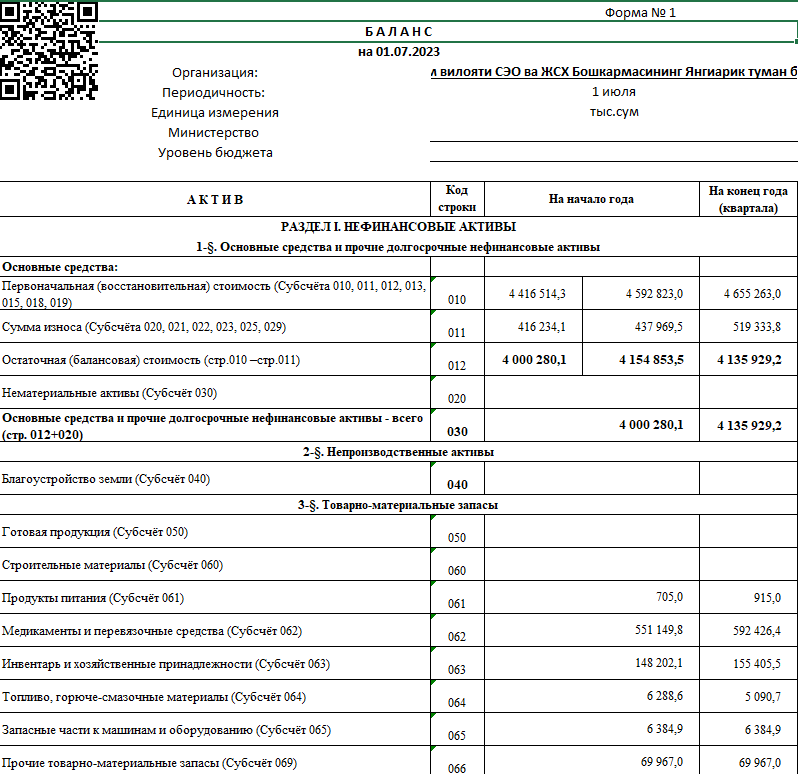This screenshot has width=798, height=774.
Task: Select the 'Организация:' label
Action: point(215,73)
